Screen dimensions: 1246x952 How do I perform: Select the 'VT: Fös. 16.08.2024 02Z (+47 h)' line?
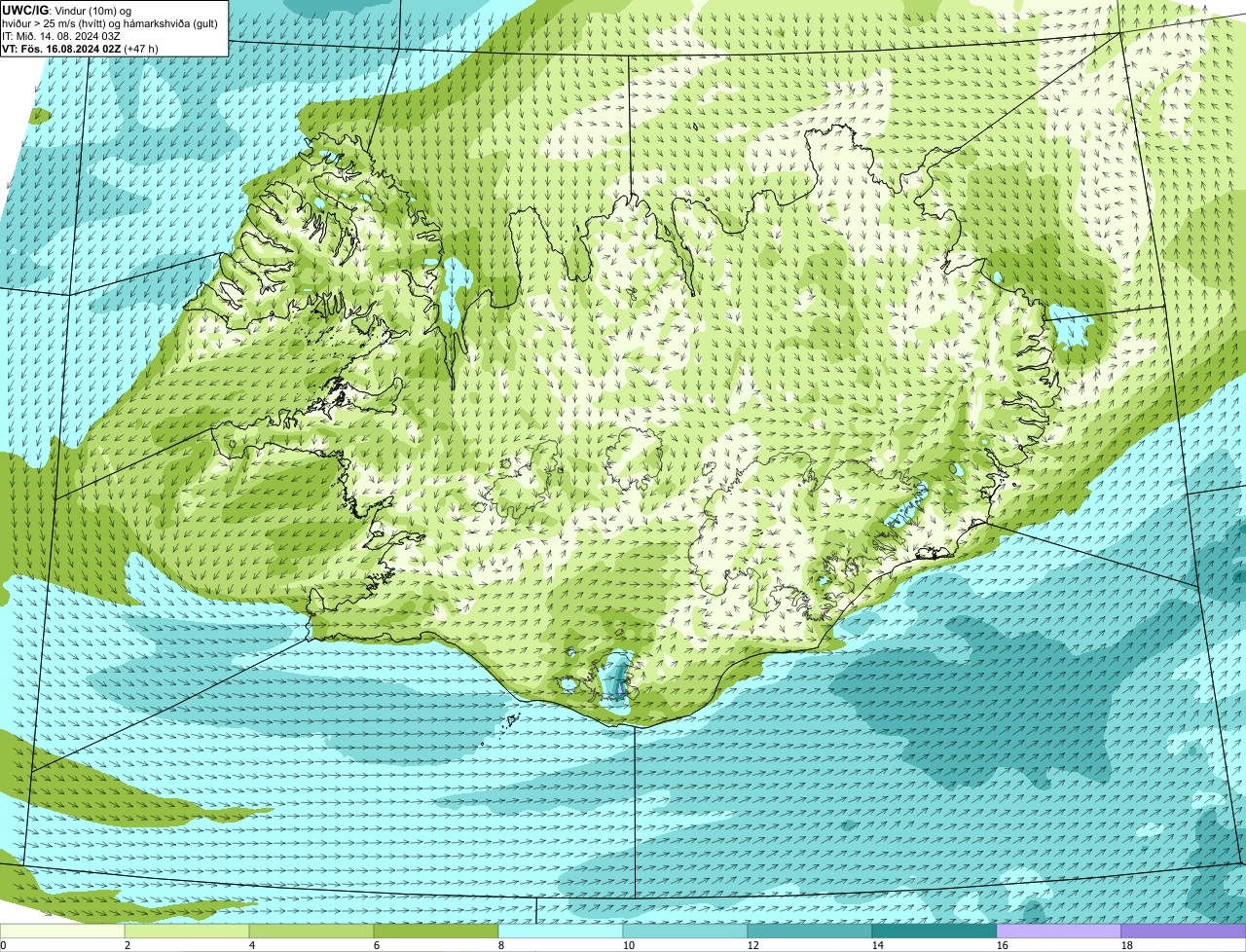coord(80,48)
